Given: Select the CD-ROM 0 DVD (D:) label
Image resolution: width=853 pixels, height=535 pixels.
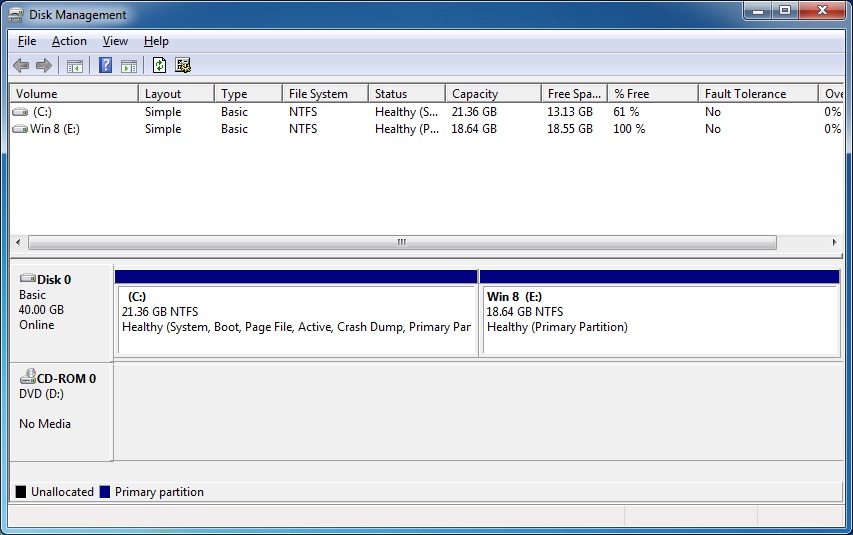Looking at the screenshot, I should [61, 411].
